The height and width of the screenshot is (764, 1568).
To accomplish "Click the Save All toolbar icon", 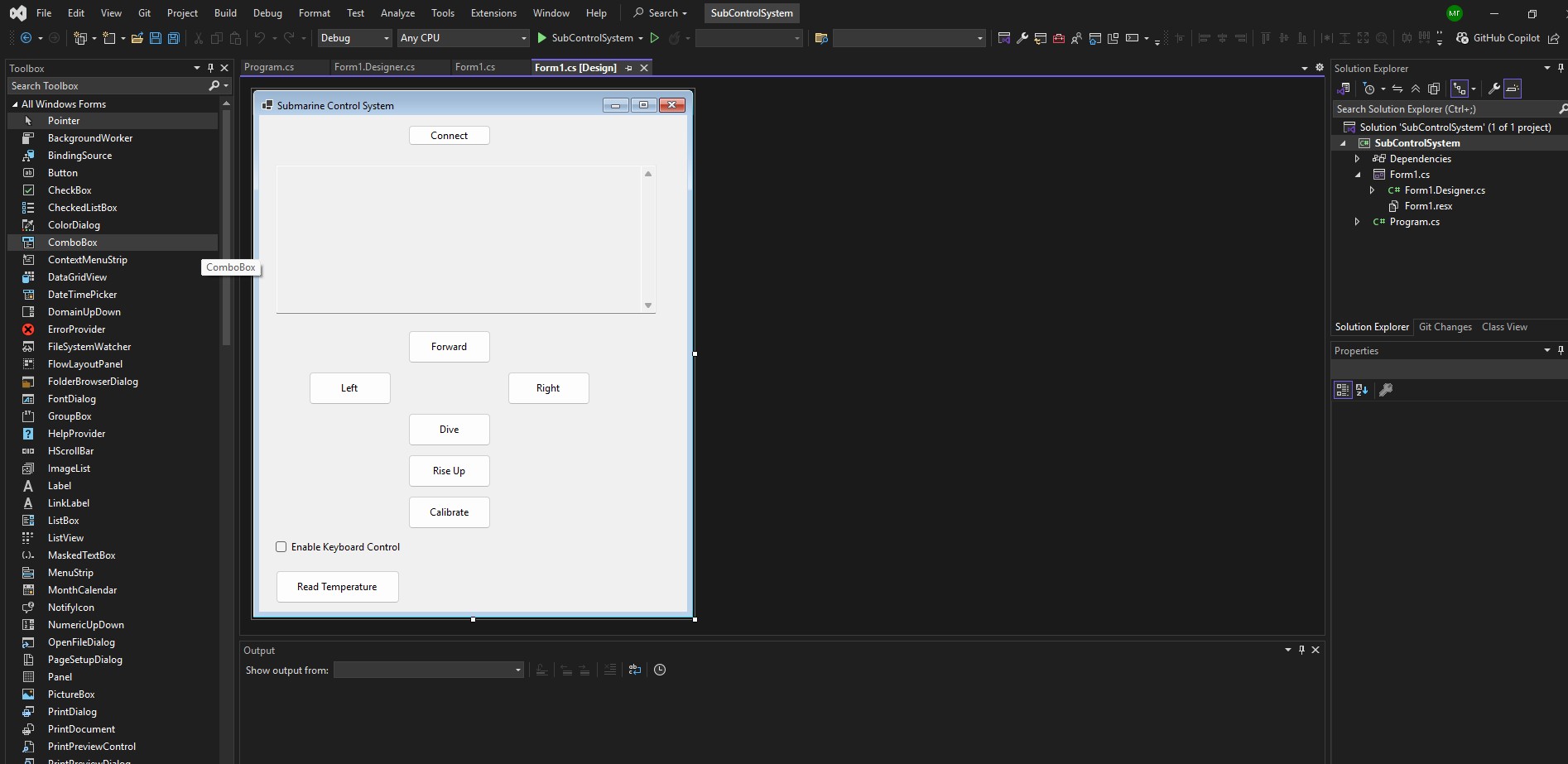I will [x=173, y=38].
